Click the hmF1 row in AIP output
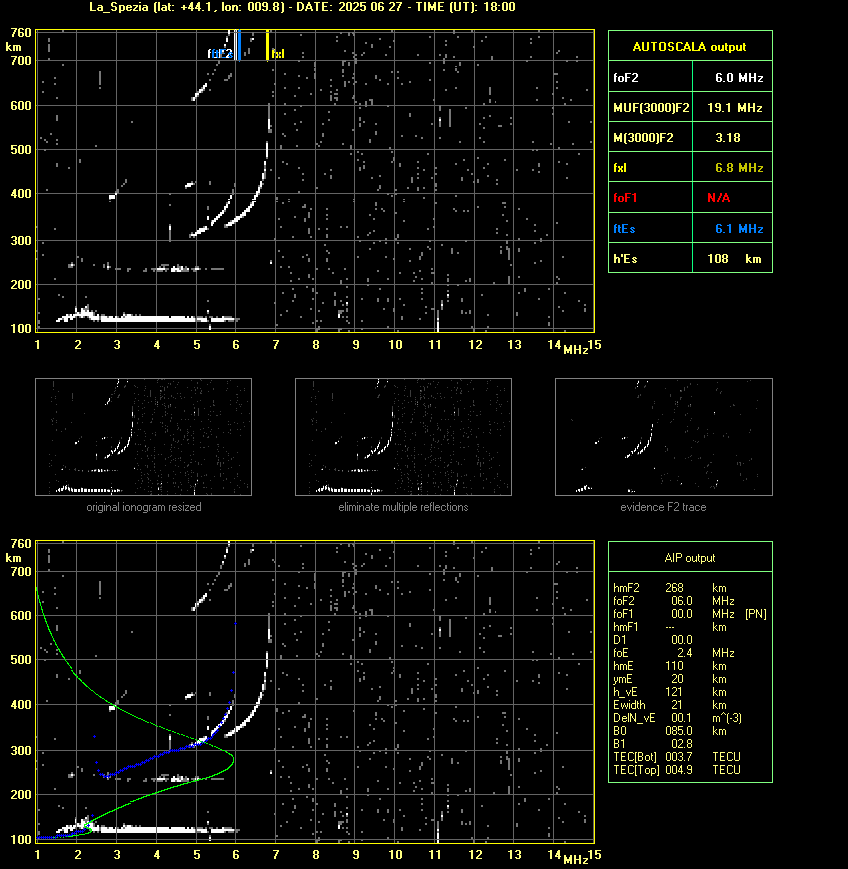 tap(670, 627)
